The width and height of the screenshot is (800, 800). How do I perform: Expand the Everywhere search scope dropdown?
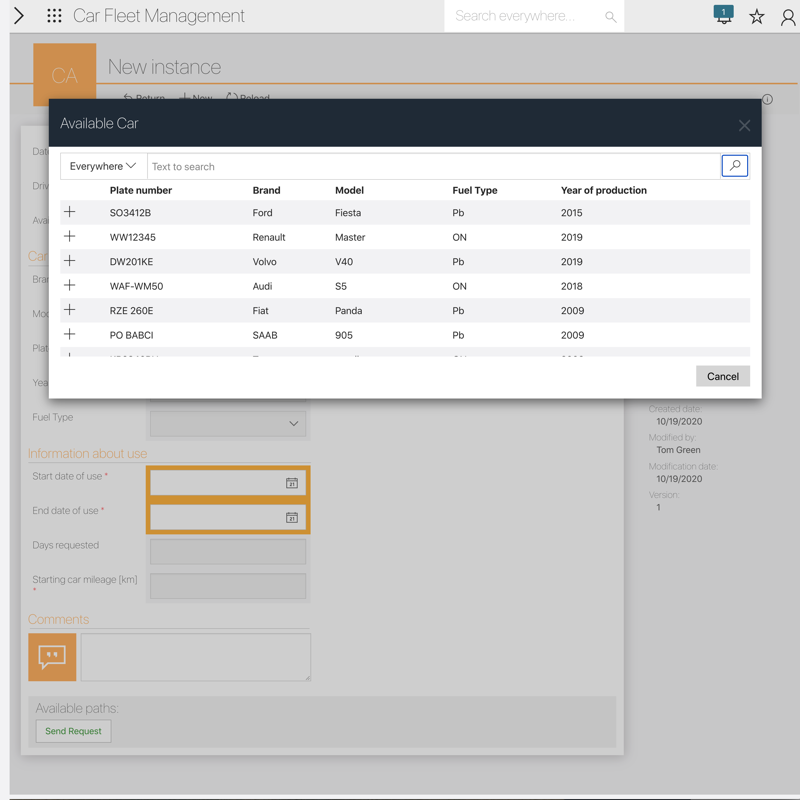coord(103,166)
